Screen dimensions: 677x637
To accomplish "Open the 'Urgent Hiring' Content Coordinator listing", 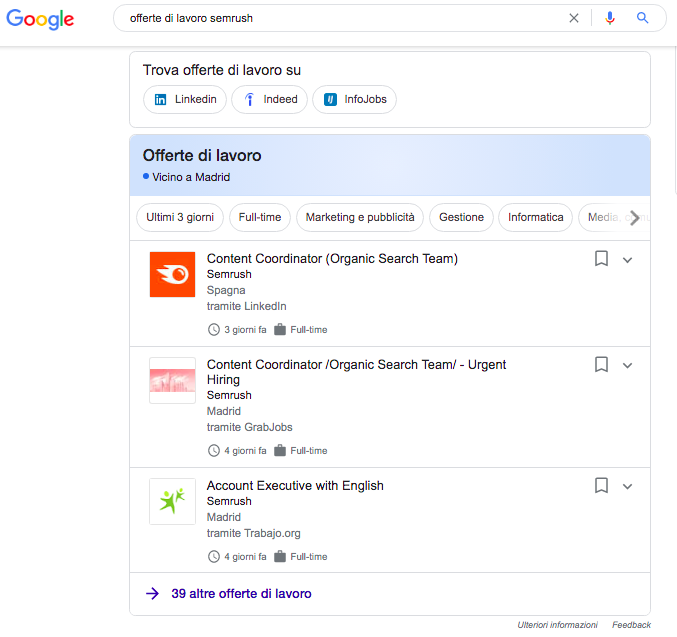I will point(356,372).
